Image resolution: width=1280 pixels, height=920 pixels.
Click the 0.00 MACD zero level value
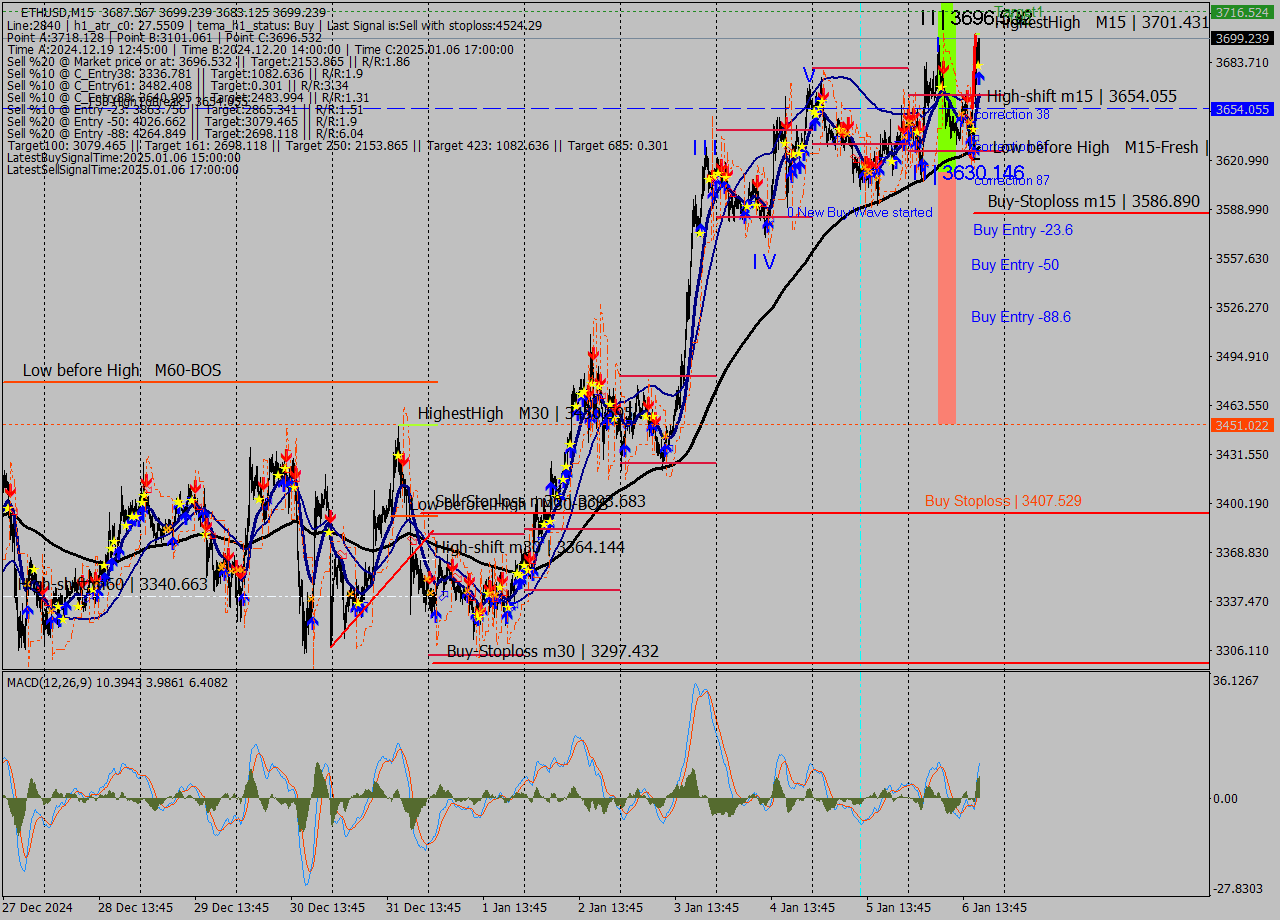pos(1225,798)
